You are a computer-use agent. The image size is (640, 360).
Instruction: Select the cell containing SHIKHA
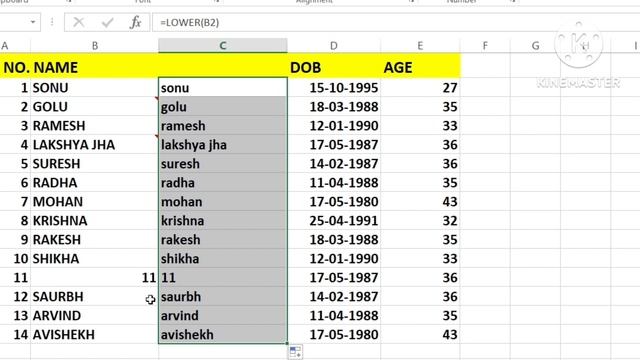pyautogui.click(x=95, y=258)
